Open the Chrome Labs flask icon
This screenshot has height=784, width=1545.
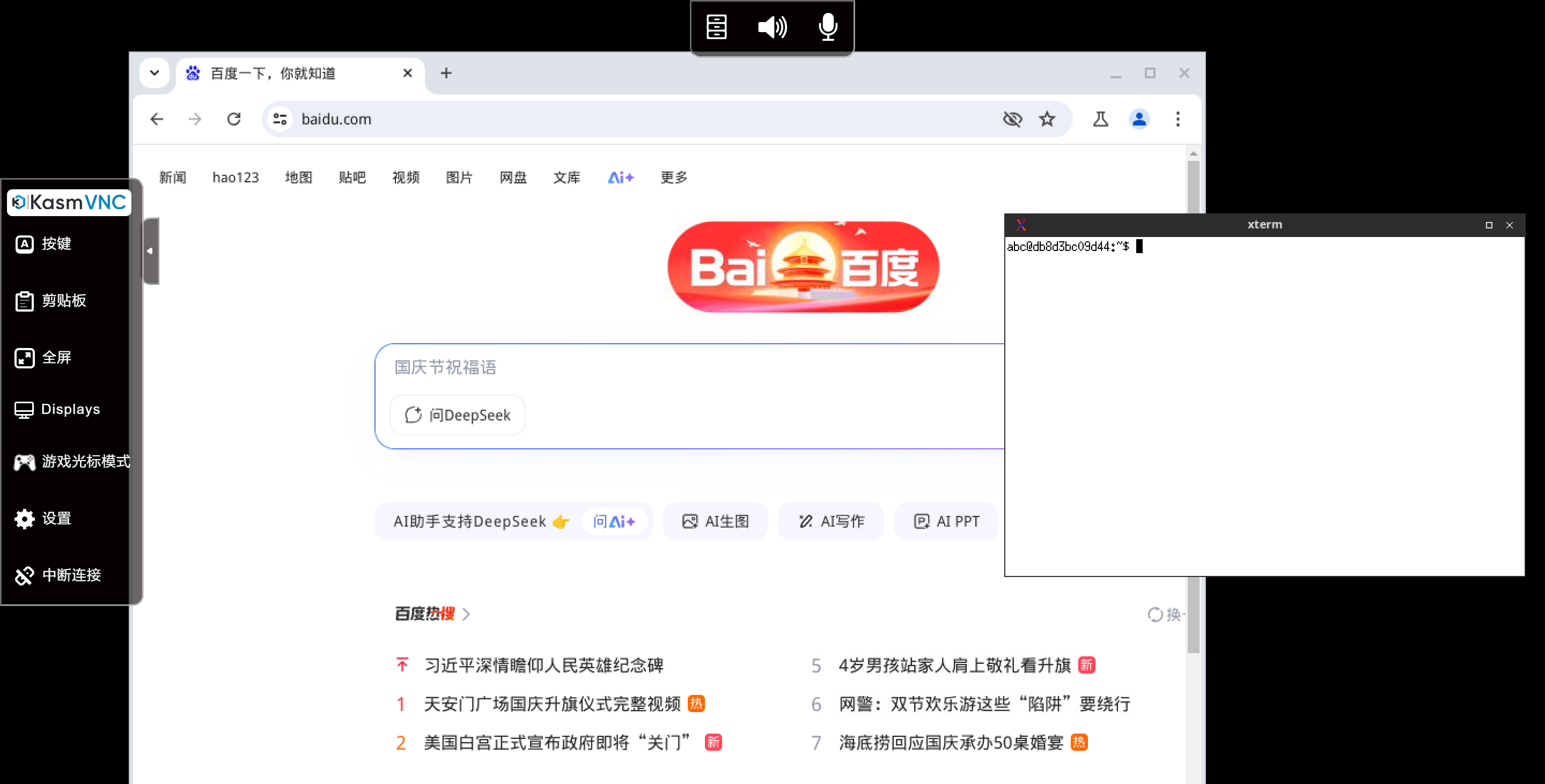pyautogui.click(x=1100, y=119)
